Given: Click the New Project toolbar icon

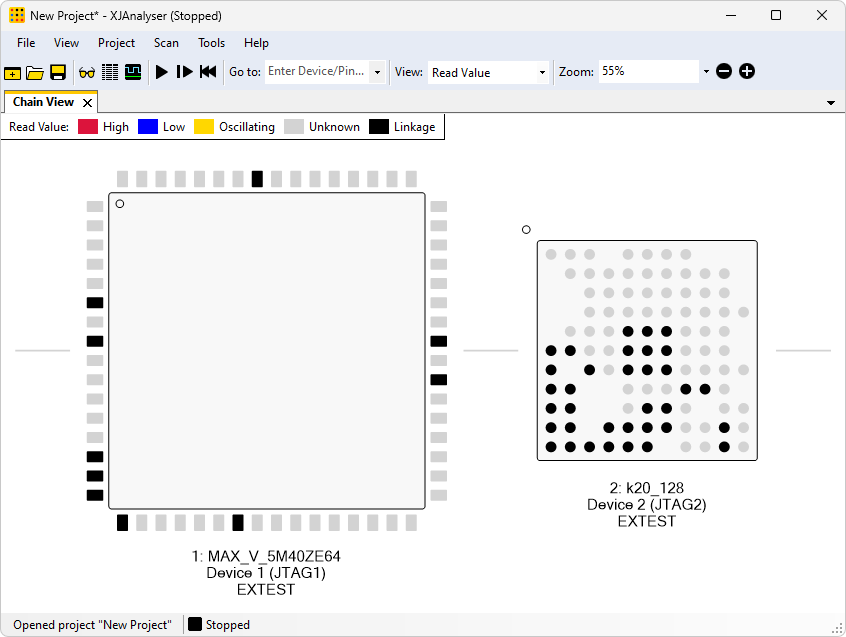Looking at the screenshot, I should coord(12,72).
